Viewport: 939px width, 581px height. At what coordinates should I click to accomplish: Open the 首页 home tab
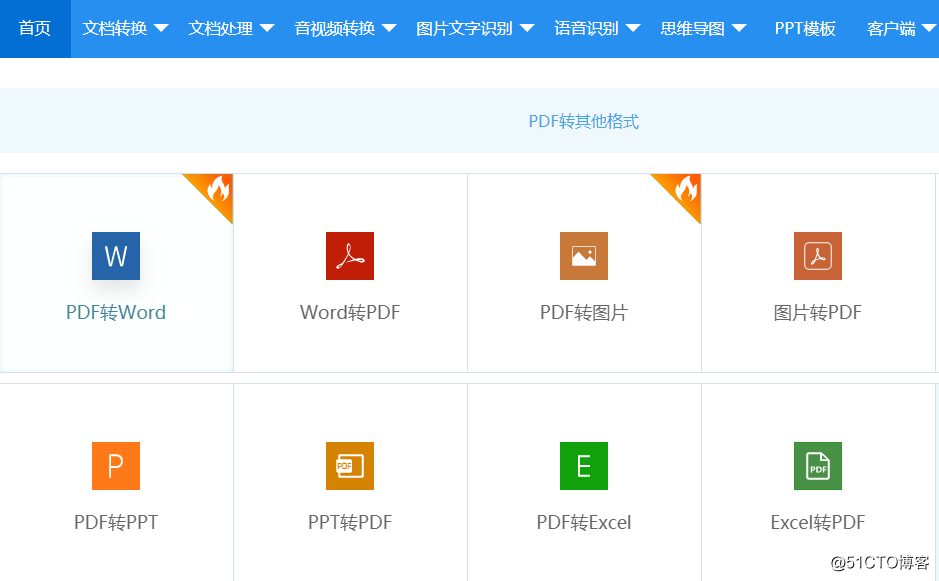[x=35, y=28]
